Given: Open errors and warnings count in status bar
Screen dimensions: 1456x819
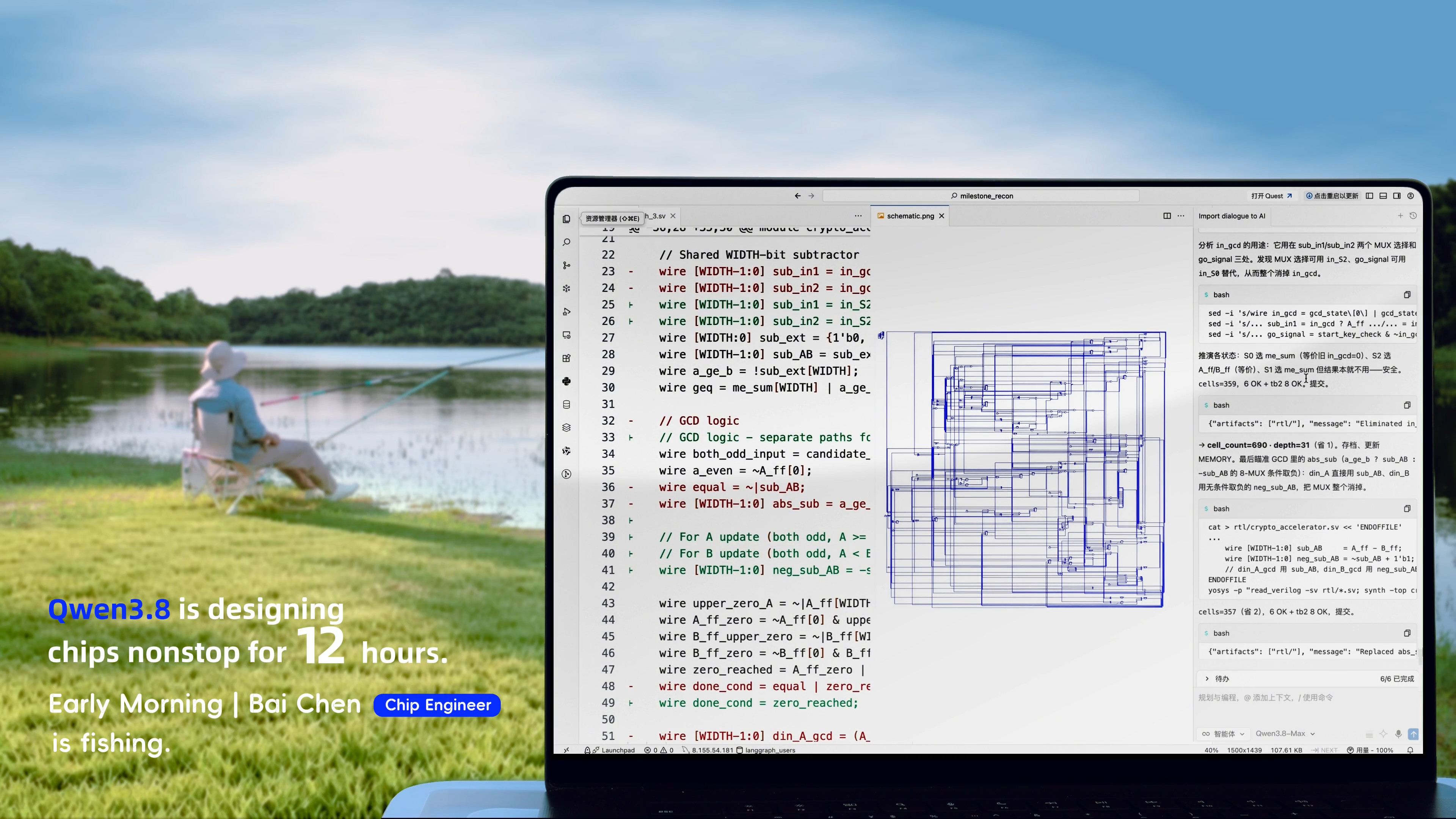Looking at the screenshot, I should tap(659, 750).
